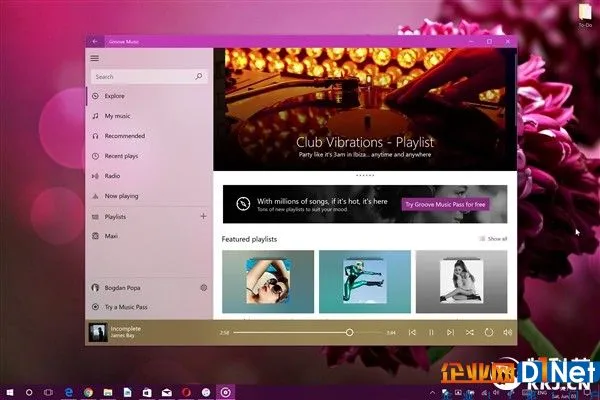Open the Maxi playlist
Viewport: 600px width, 400px height.
[x=149, y=236]
